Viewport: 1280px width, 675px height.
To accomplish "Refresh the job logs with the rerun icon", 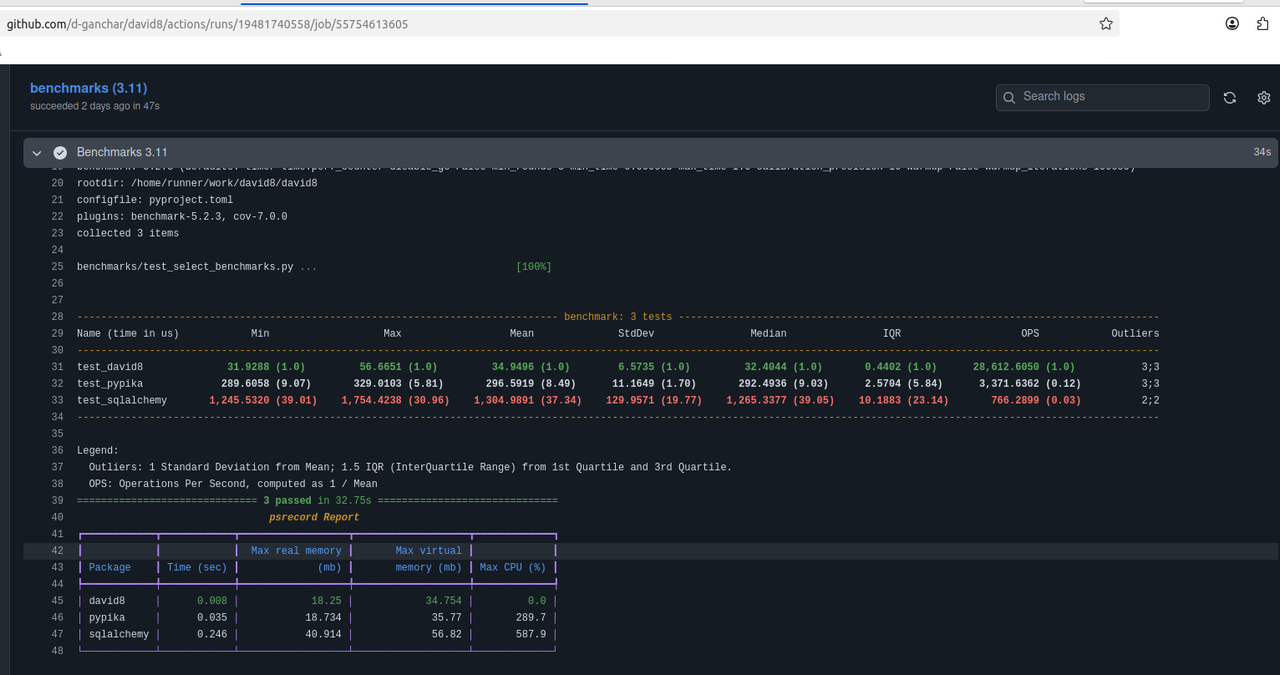I will pos(1230,98).
